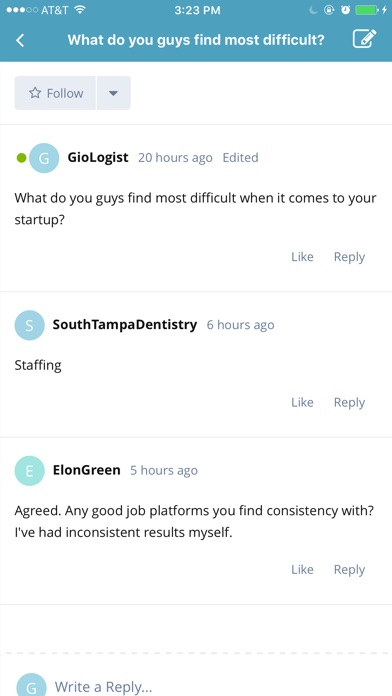Like ElonGreen's comment
The width and height of the screenshot is (392, 696).
pos(302,569)
